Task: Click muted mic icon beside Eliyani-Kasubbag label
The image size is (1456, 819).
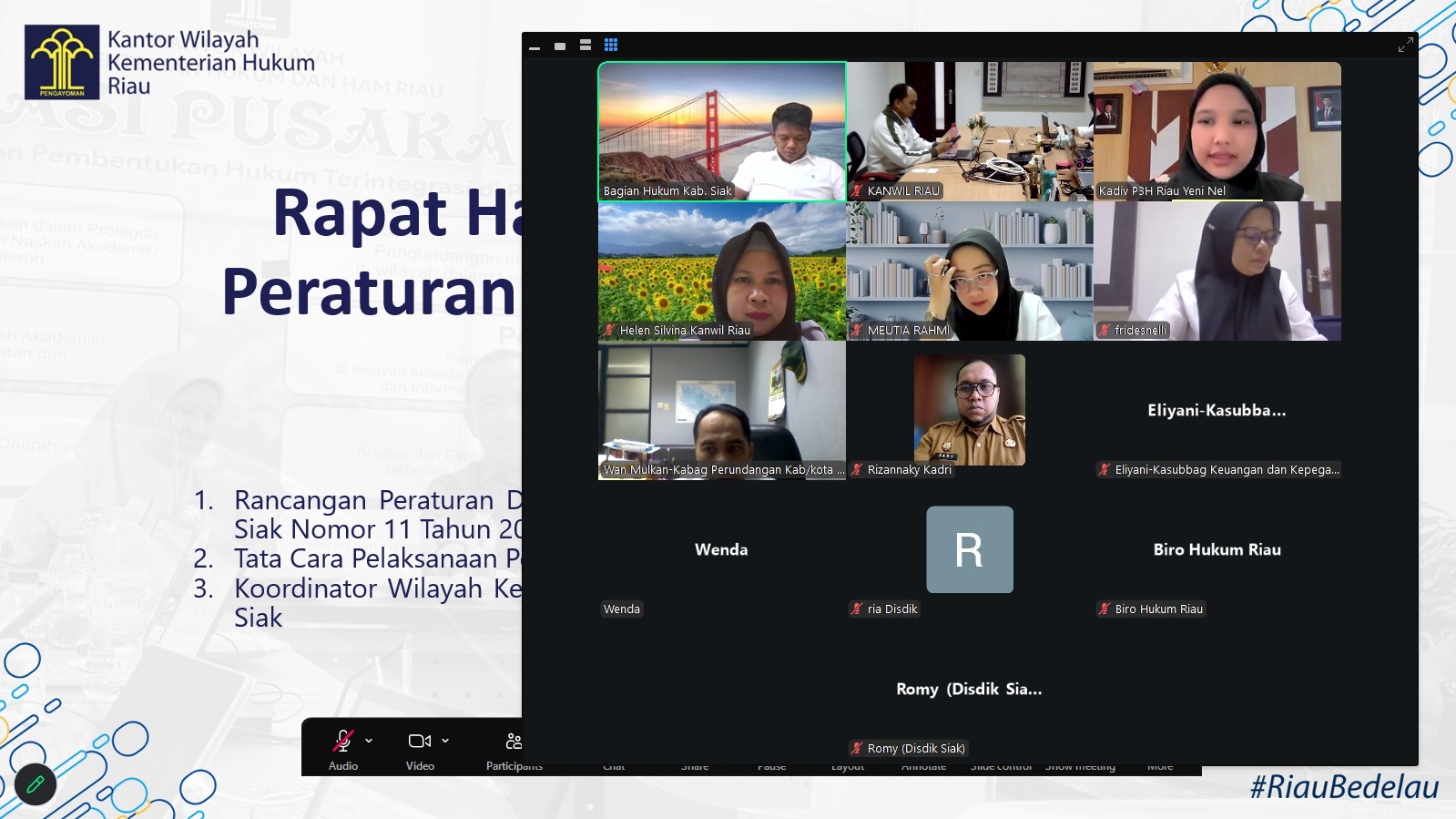Action: pyautogui.click(x=1105, y=470)
